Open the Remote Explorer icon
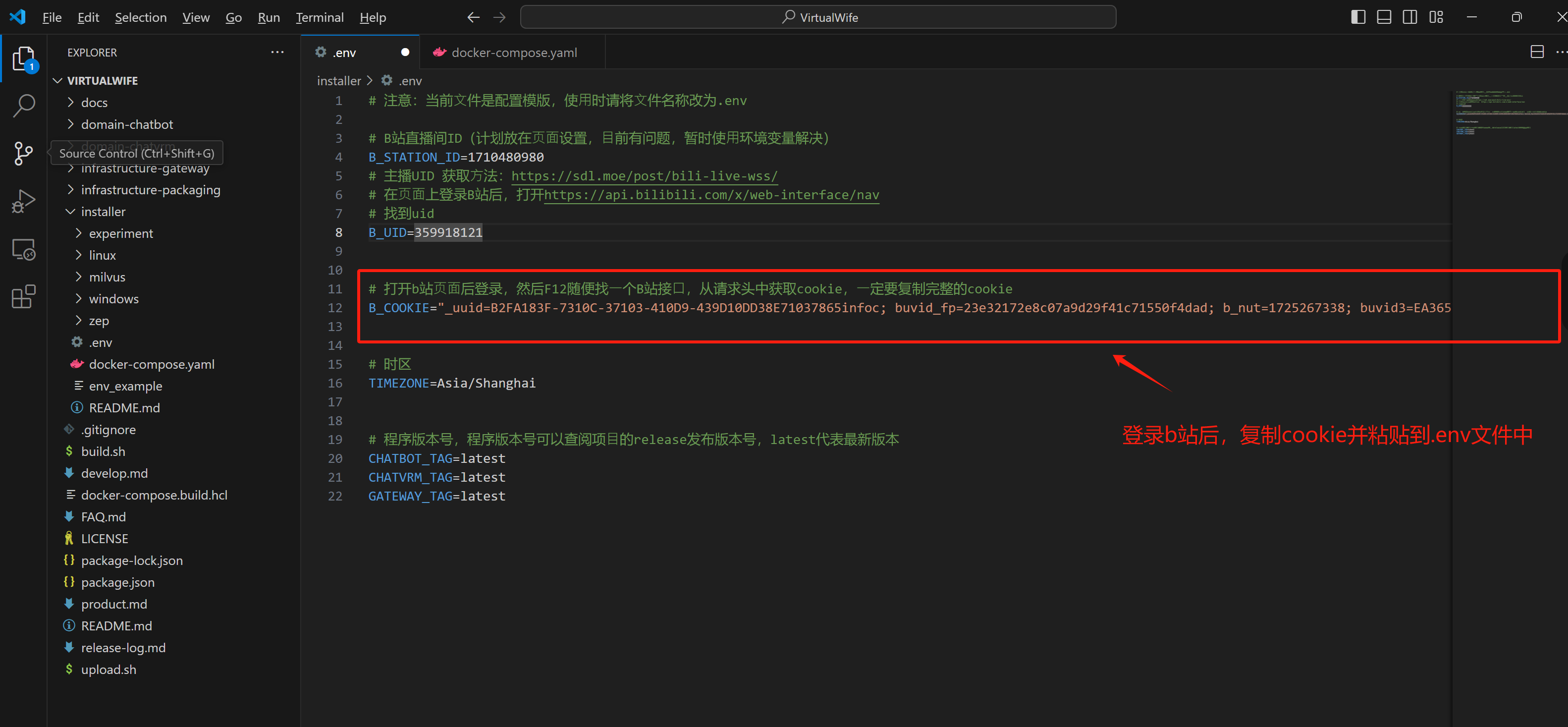This screenshot has width=1568, height=727. pyautogui.click(x=23, y=249)
